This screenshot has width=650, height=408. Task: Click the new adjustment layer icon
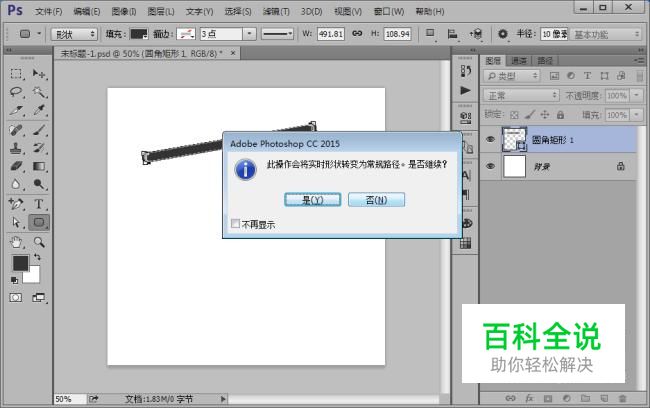[567, 398]
